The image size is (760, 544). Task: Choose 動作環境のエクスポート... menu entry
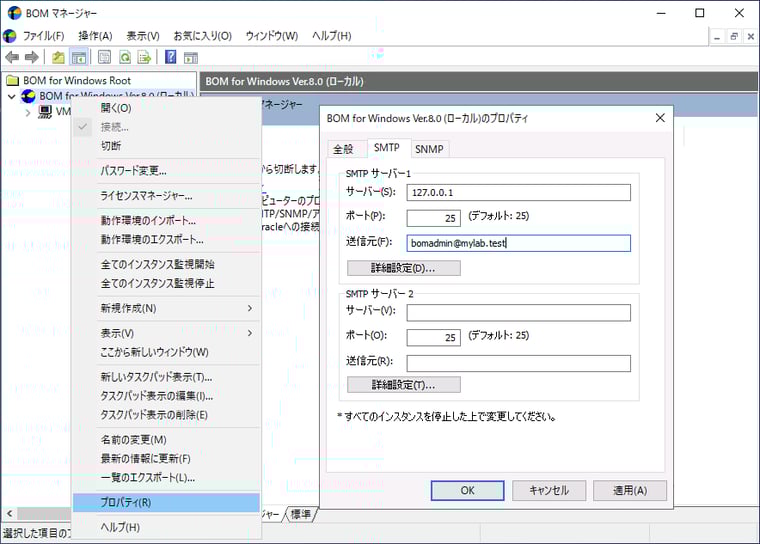(x=167, y=240)
